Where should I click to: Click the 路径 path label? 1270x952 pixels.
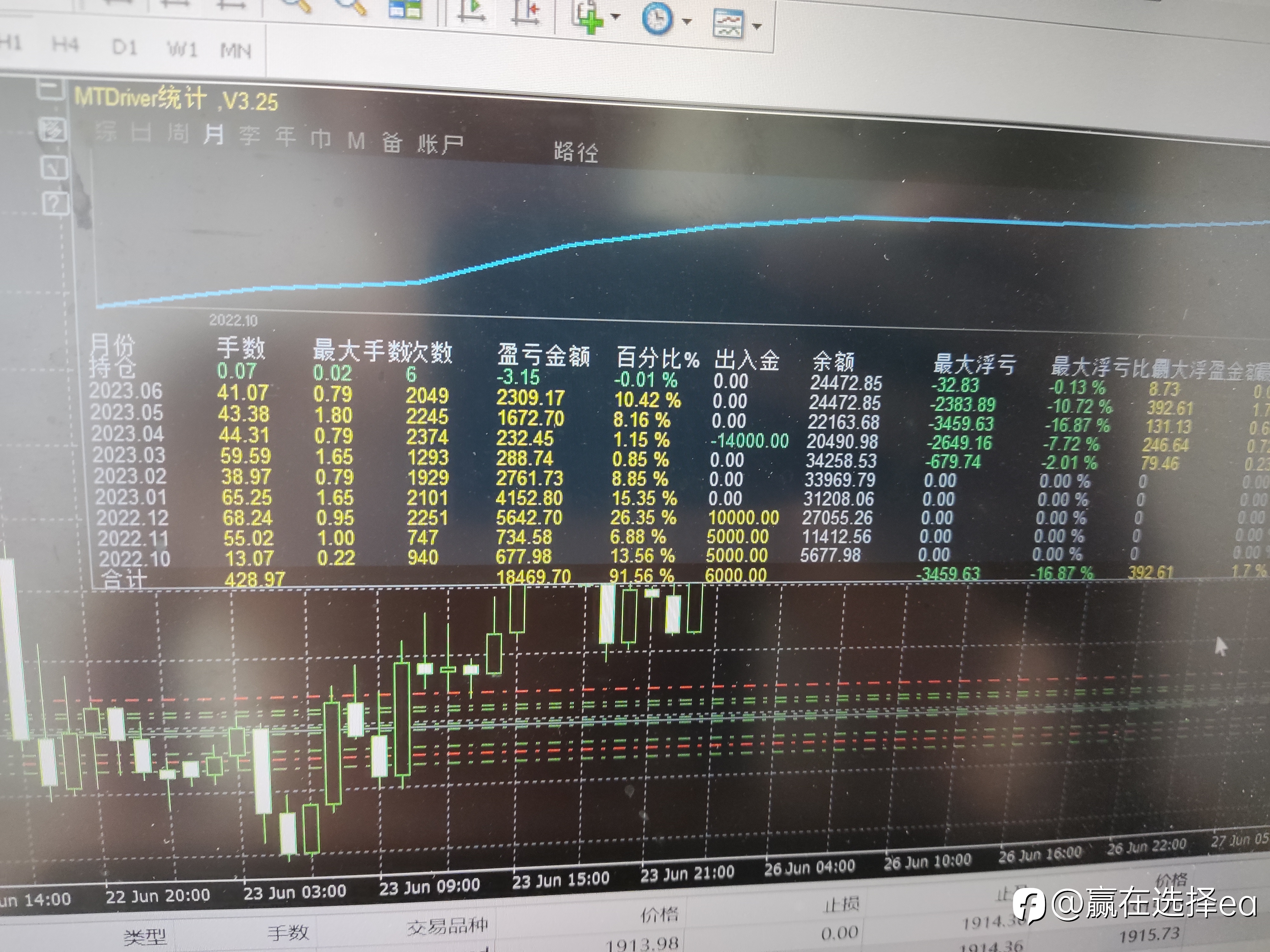point(576,153)
